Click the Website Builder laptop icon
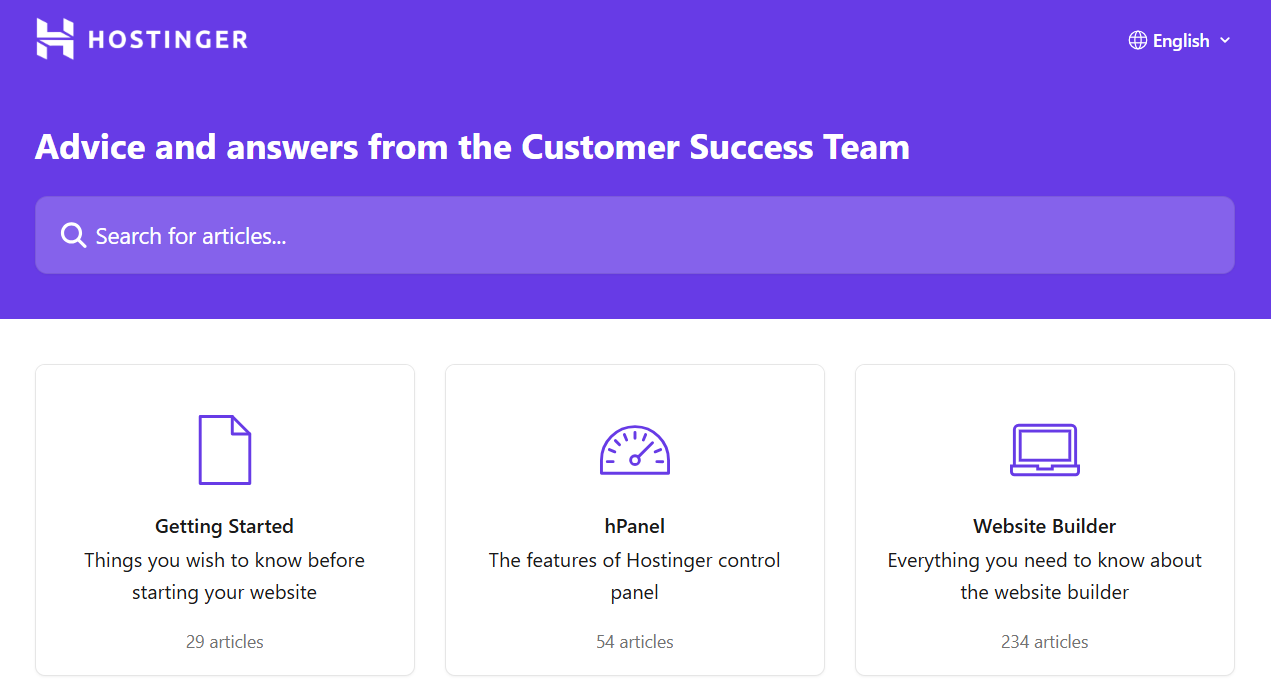Viewport: 1271px width, 682px height. [1044, 450]
